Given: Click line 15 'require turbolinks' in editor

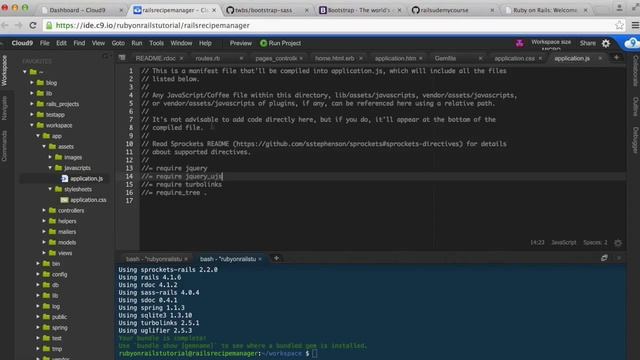Looking at the screenshot, I should coord(182,184).
